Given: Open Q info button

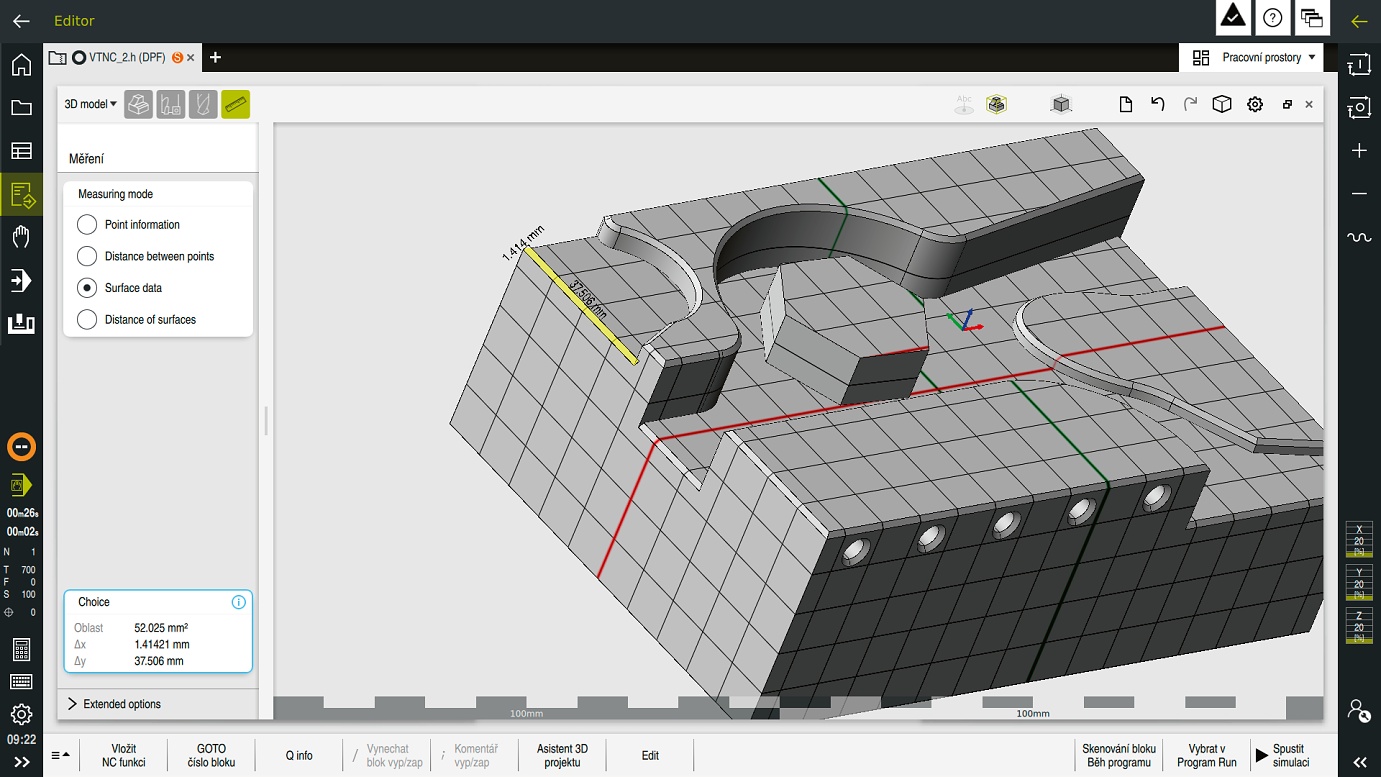Looking at the screenshot, I should tap(299, 755).
